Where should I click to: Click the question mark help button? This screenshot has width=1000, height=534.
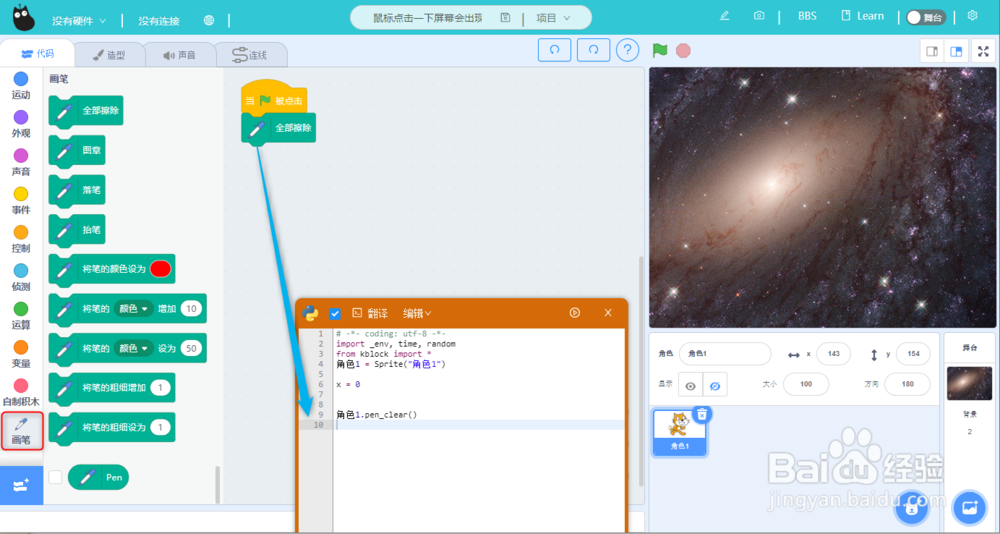coord(628,50)
